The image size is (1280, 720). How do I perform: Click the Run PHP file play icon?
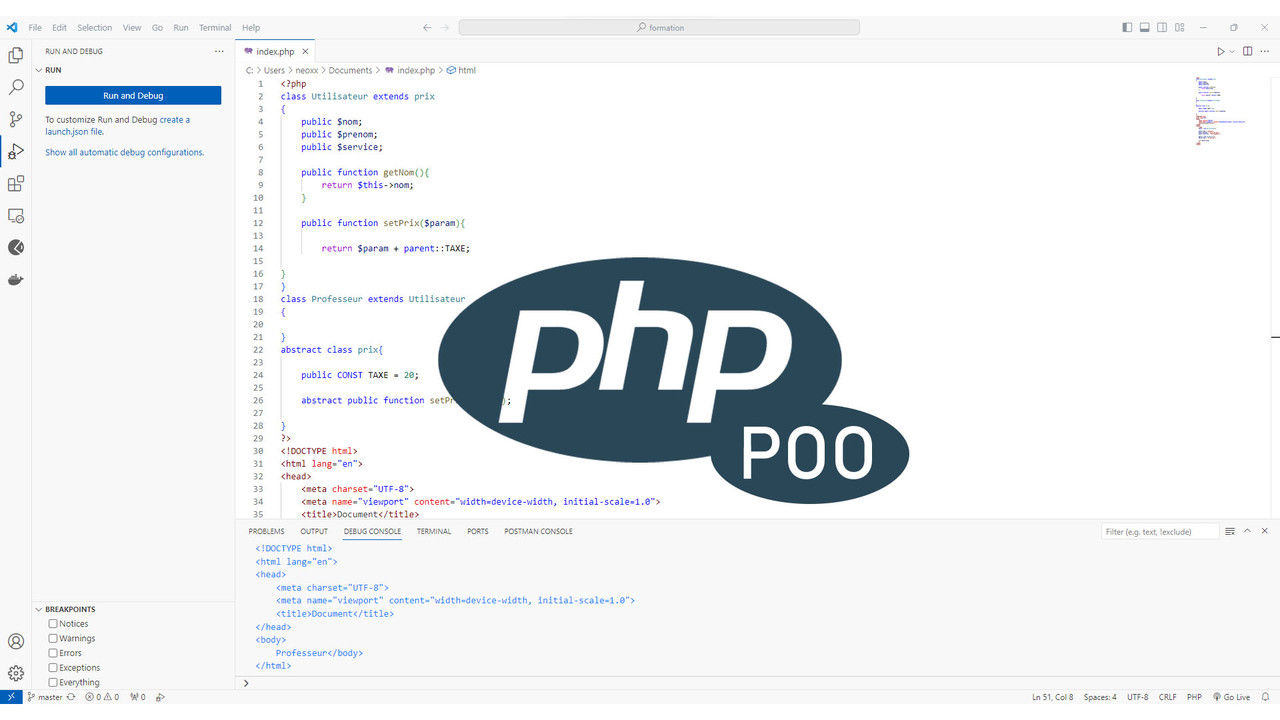(1220, 51)
